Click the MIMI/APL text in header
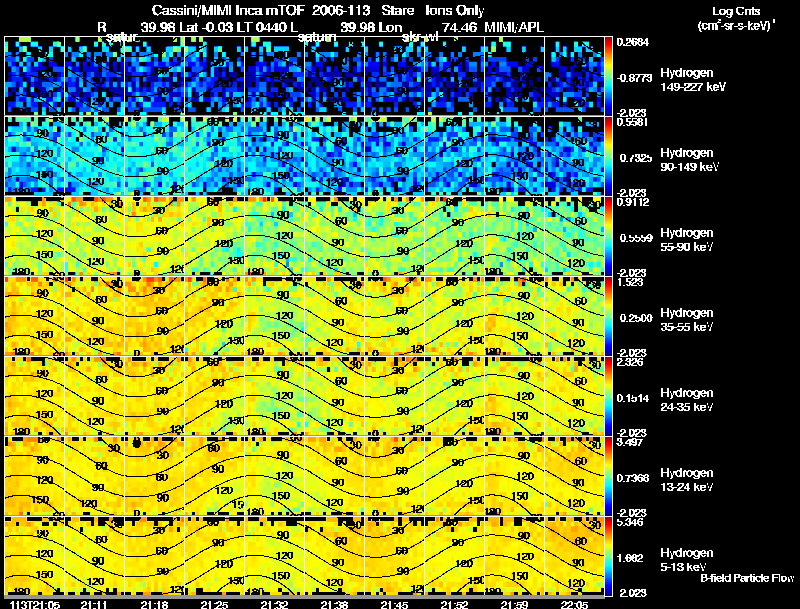 [x=514, y=27]
